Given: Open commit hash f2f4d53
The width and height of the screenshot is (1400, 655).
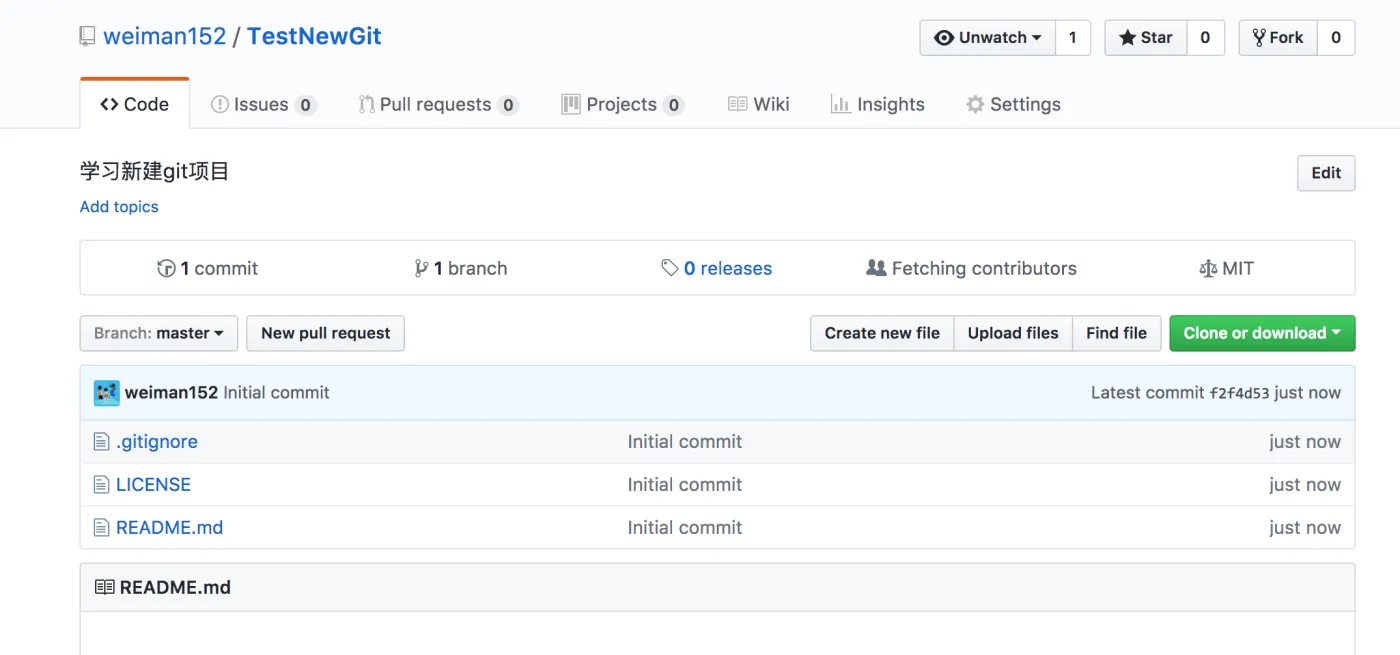Looking at the screenshot, I should [1239, 393].
